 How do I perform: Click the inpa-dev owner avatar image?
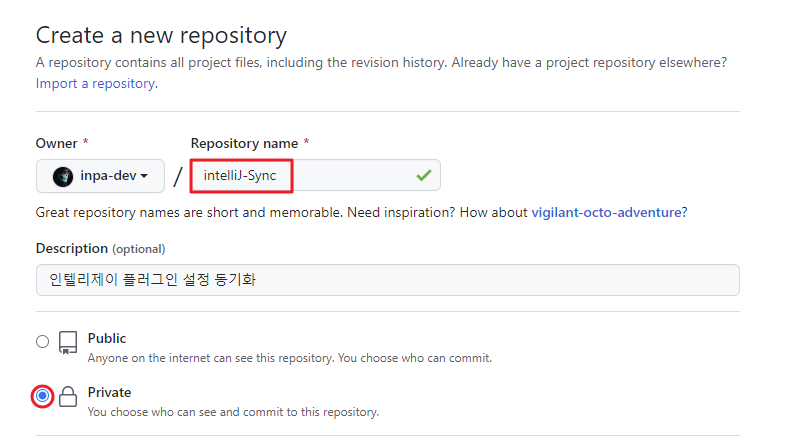click(63, 177)
